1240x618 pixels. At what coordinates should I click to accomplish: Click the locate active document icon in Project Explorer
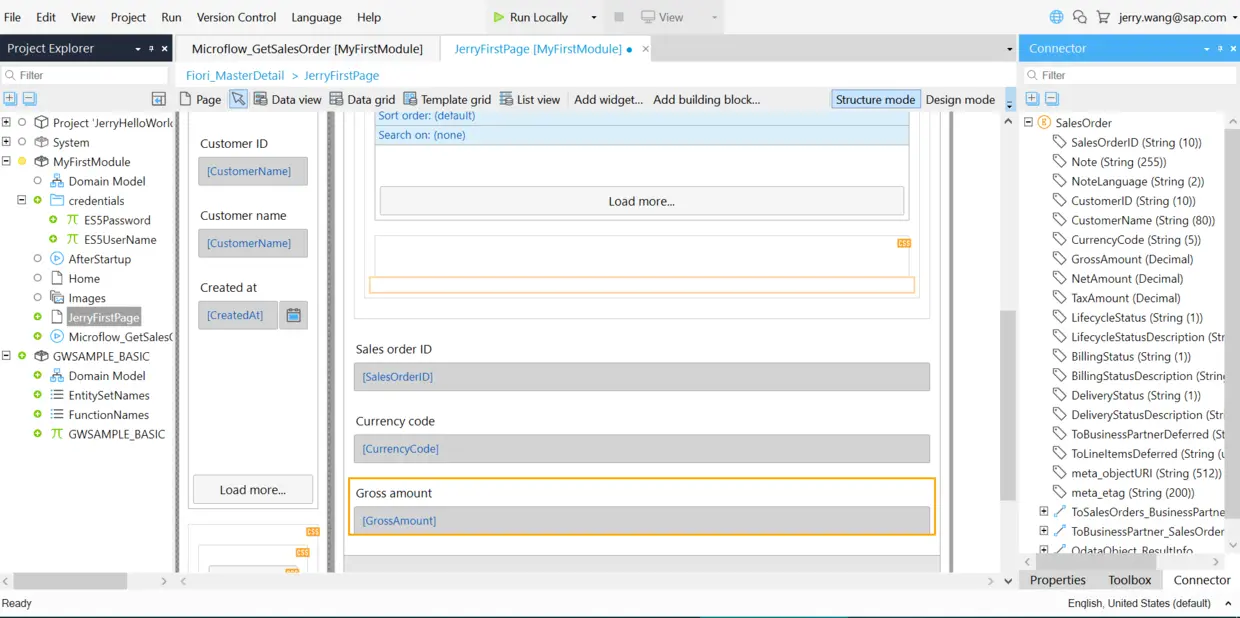click(x=158, y=98)
